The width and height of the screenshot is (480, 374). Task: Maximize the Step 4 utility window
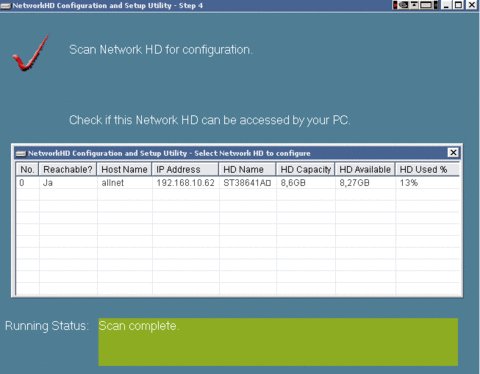coord(459,5)
